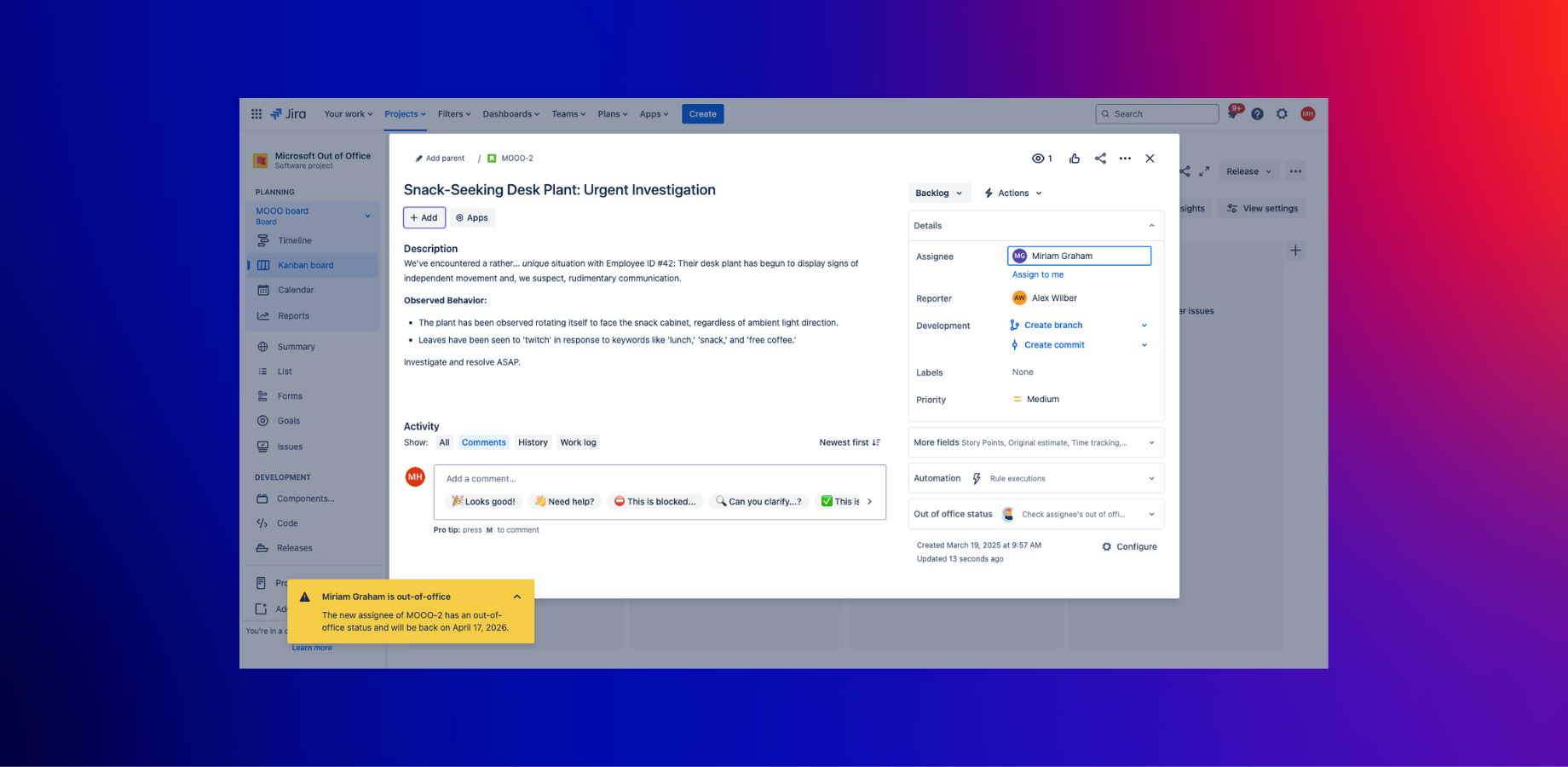
Task: Close the issue dialog
Action: pos(1150,159)
